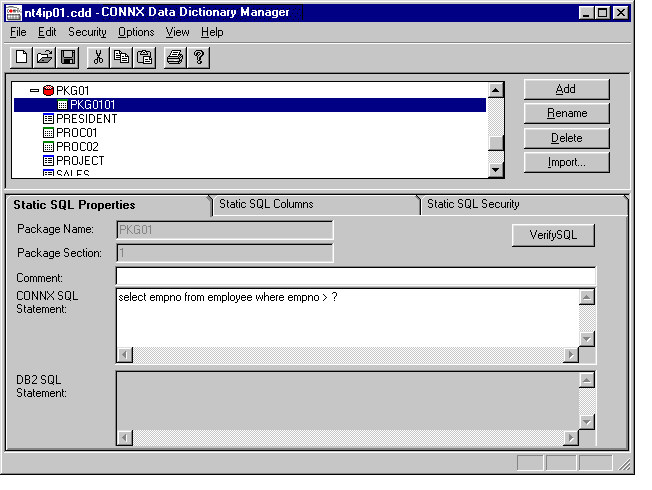
Task: Click the Help question mark icon
Action: pyautogui.click(x=198, y=57)
